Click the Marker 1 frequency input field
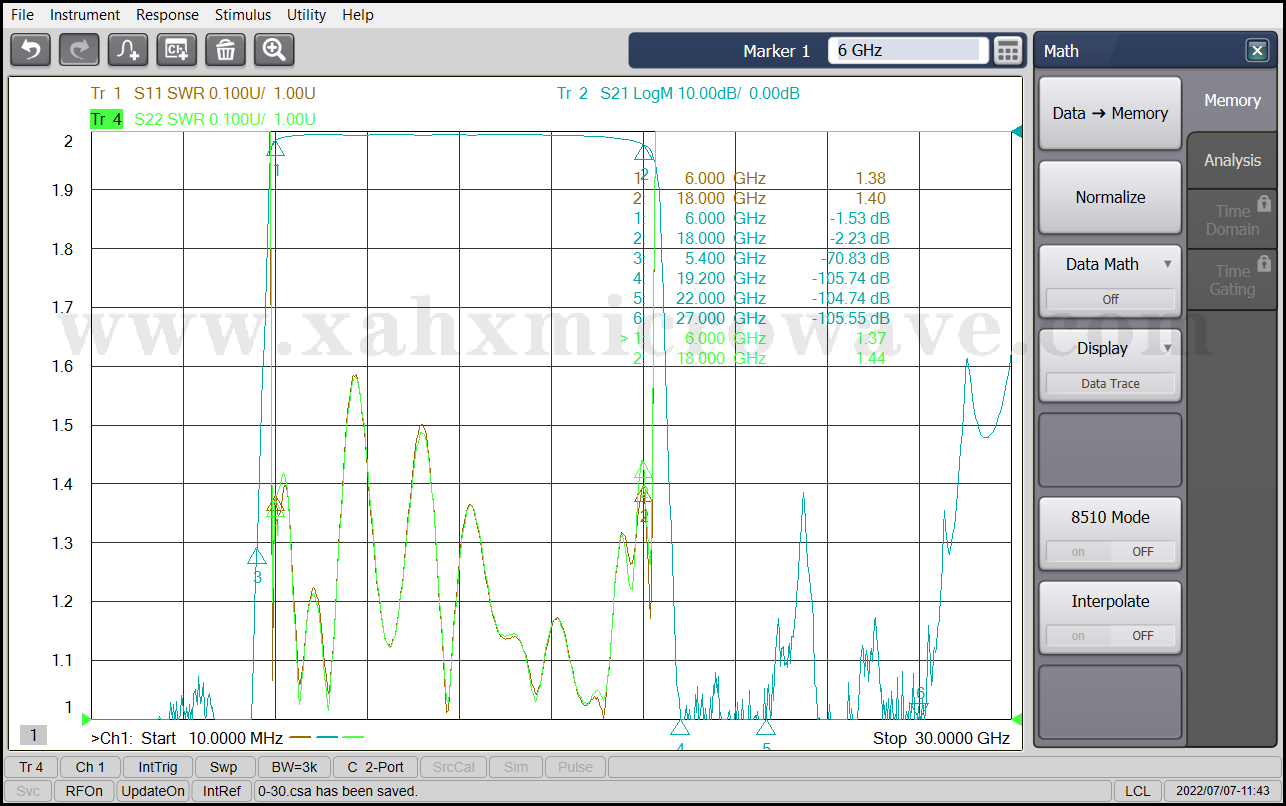This screenshot has width=1286, height=806. click(x=908, y=50)
